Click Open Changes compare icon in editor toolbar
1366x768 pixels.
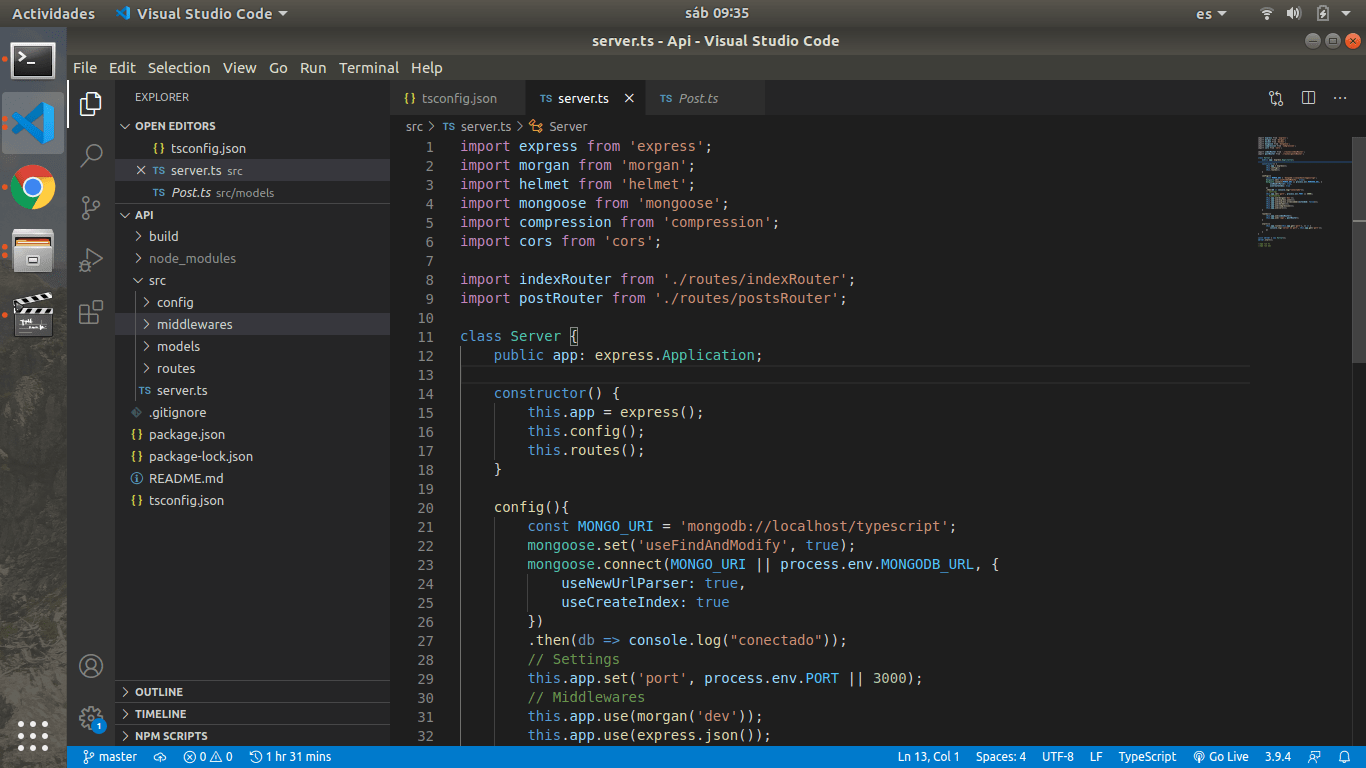tap(1276, 98)
